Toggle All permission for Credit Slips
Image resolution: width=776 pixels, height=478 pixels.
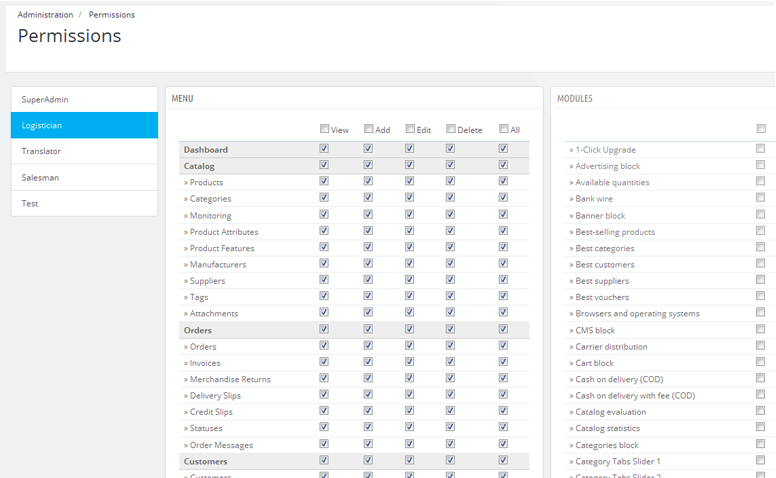point(503,411)
